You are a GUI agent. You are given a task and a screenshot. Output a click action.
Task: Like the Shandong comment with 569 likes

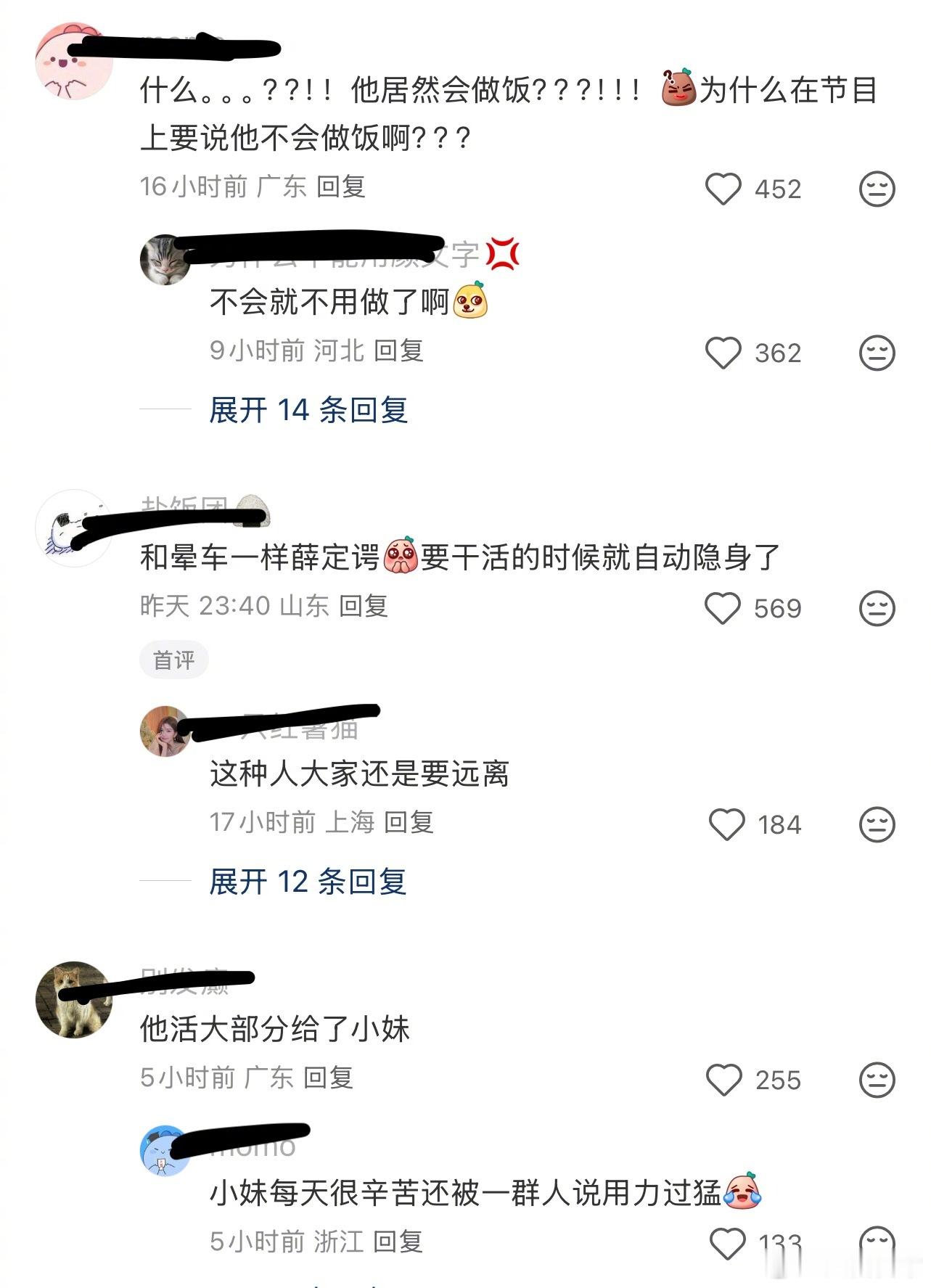click(x=723, y=608)
